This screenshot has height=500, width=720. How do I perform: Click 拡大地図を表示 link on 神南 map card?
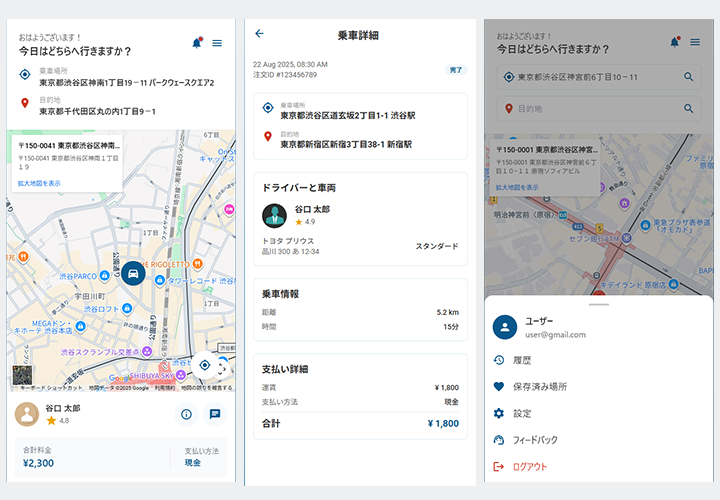point(39,184)
